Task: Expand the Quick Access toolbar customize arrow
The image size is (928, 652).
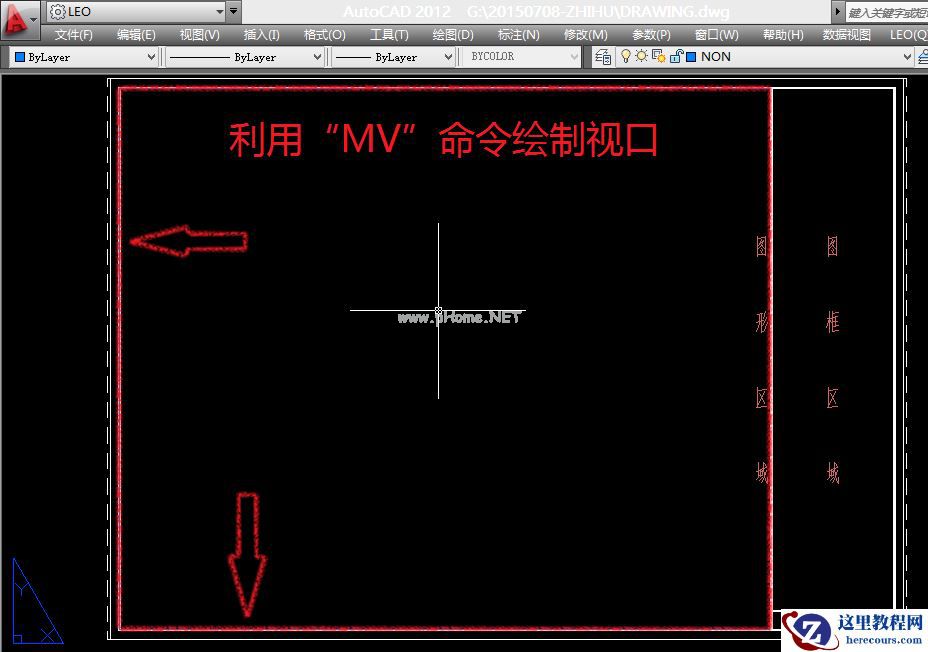Action: (234, 11)
